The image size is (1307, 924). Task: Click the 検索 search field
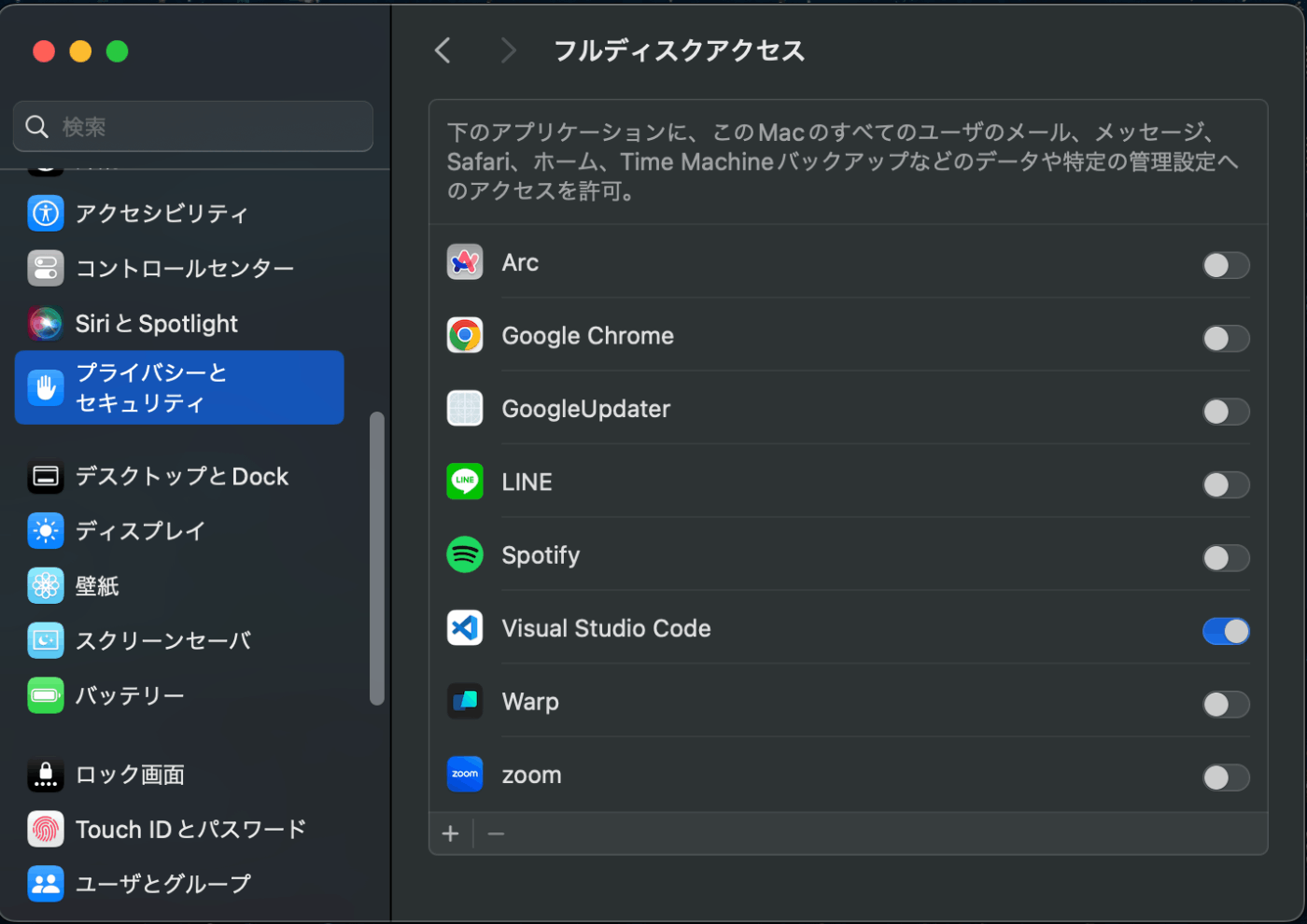(193, 126)
